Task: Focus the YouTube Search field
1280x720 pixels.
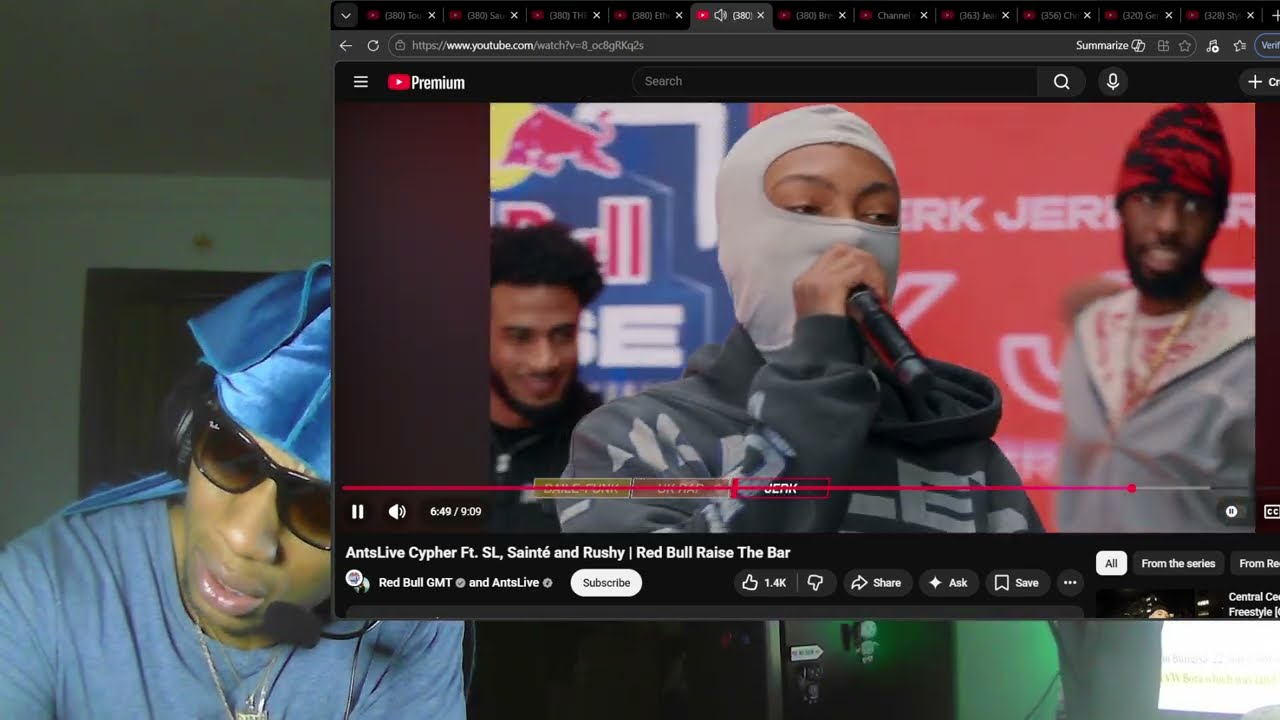Action: point(835,81)
